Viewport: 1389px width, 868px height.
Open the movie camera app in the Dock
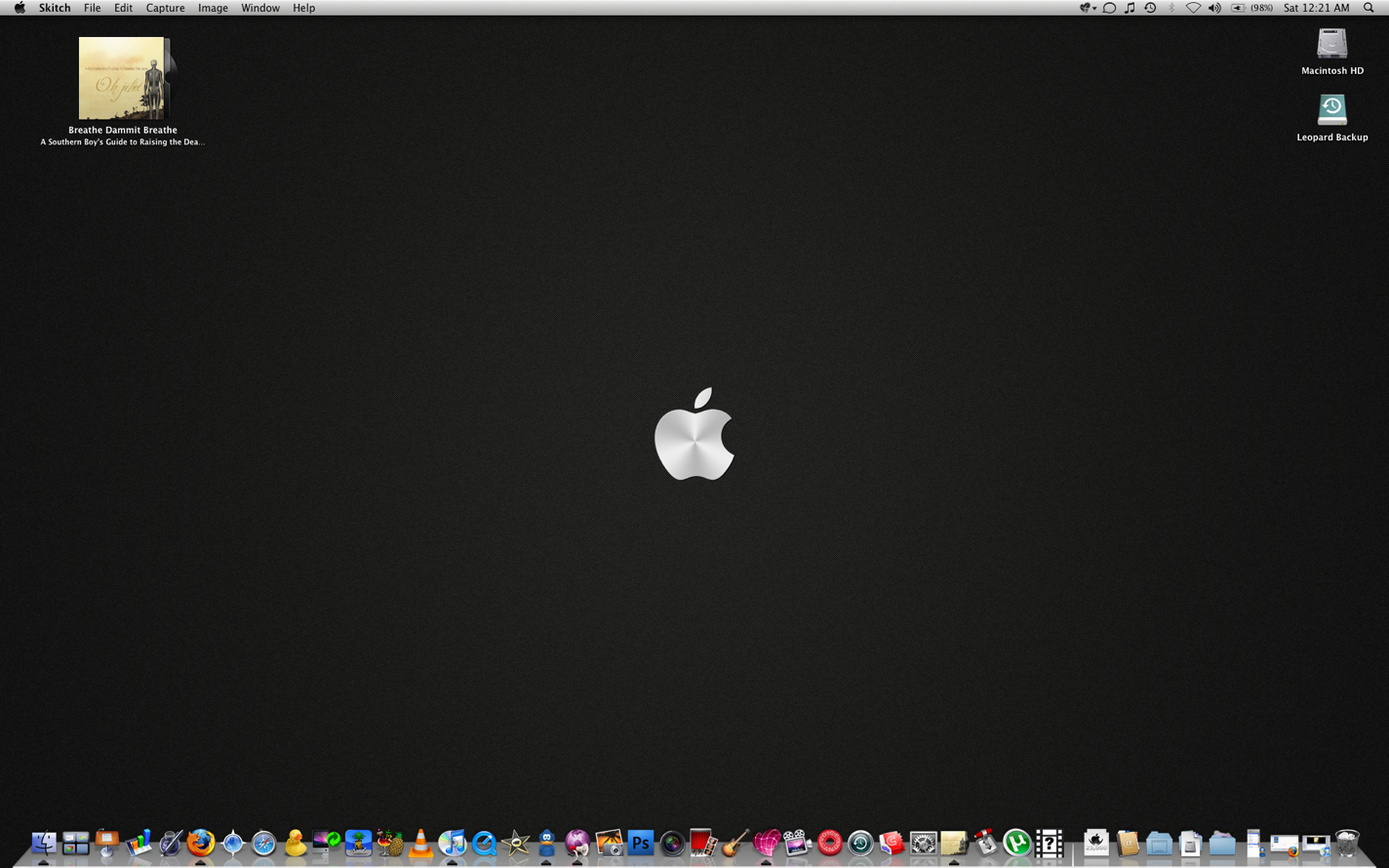pos(798,843)
